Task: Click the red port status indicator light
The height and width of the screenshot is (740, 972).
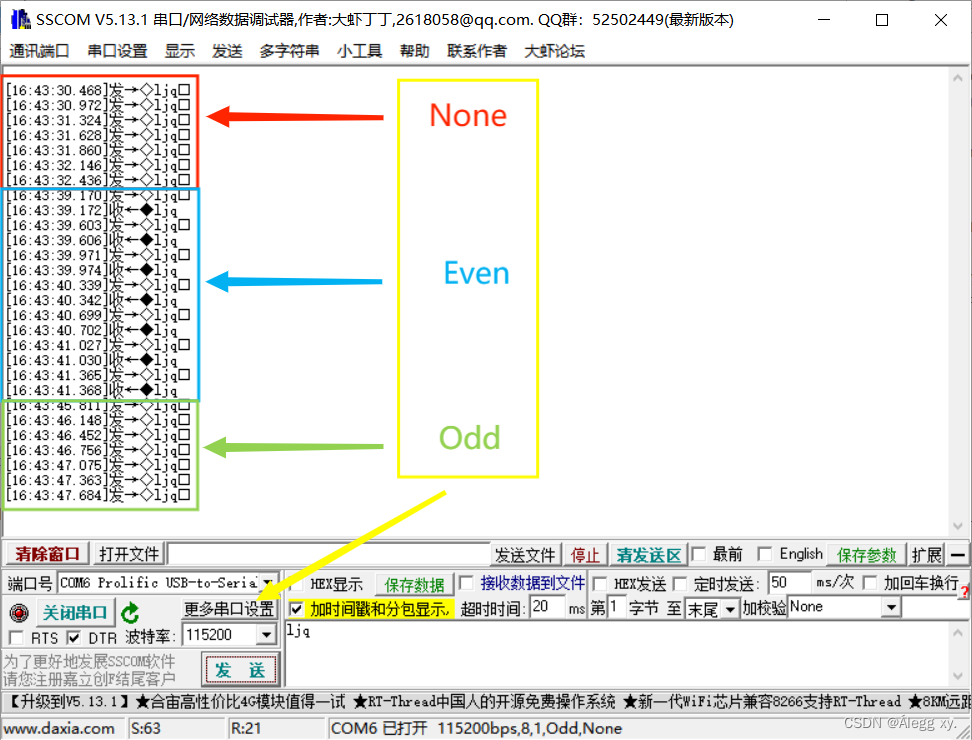Action: point(19,613)
